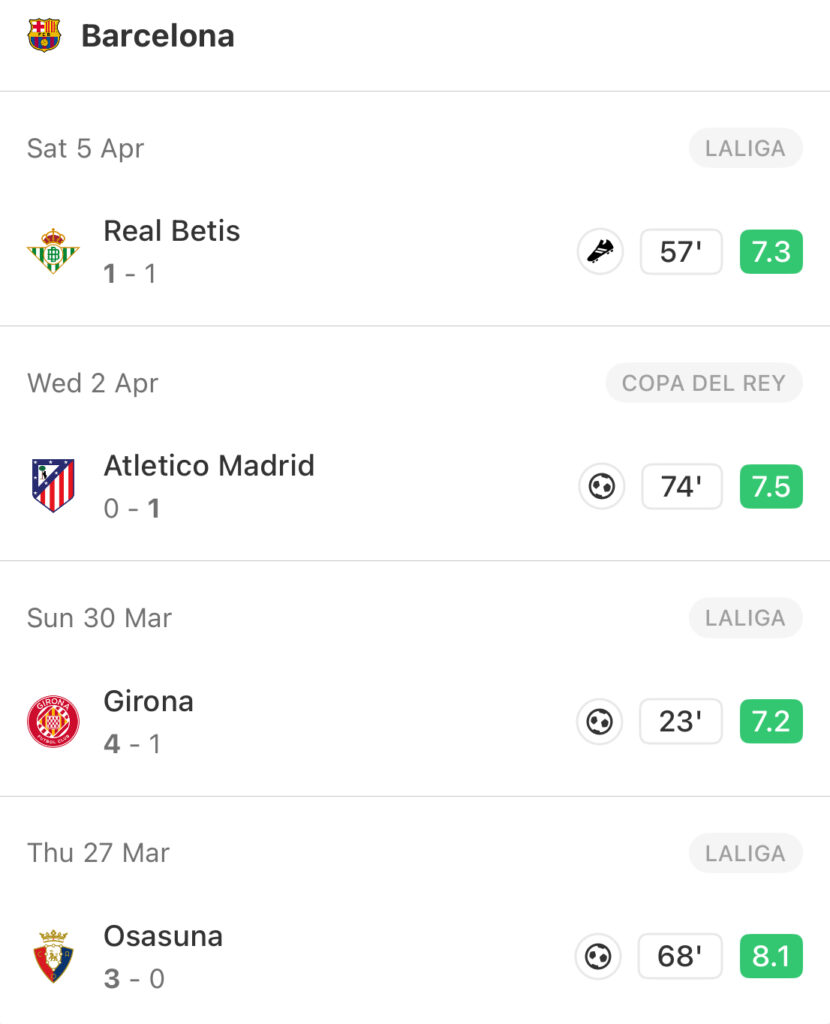The width and height of the screenshot is (830, 1024).
Task: Click the goal ball icon in Osasuna row
Action: (x=598, y=957)
